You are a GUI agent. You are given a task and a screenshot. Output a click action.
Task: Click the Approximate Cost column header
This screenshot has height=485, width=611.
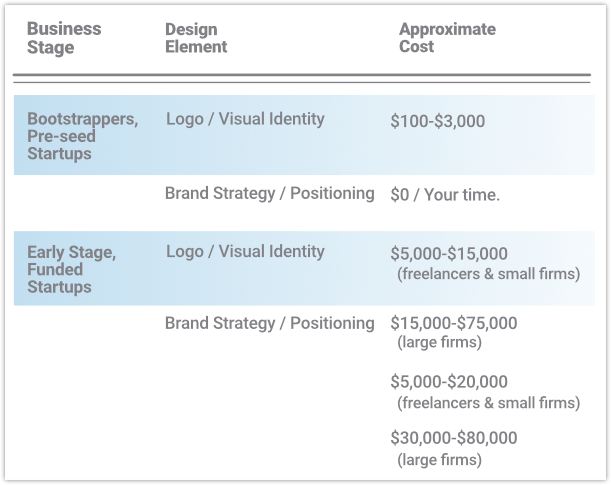coord(447,38)
